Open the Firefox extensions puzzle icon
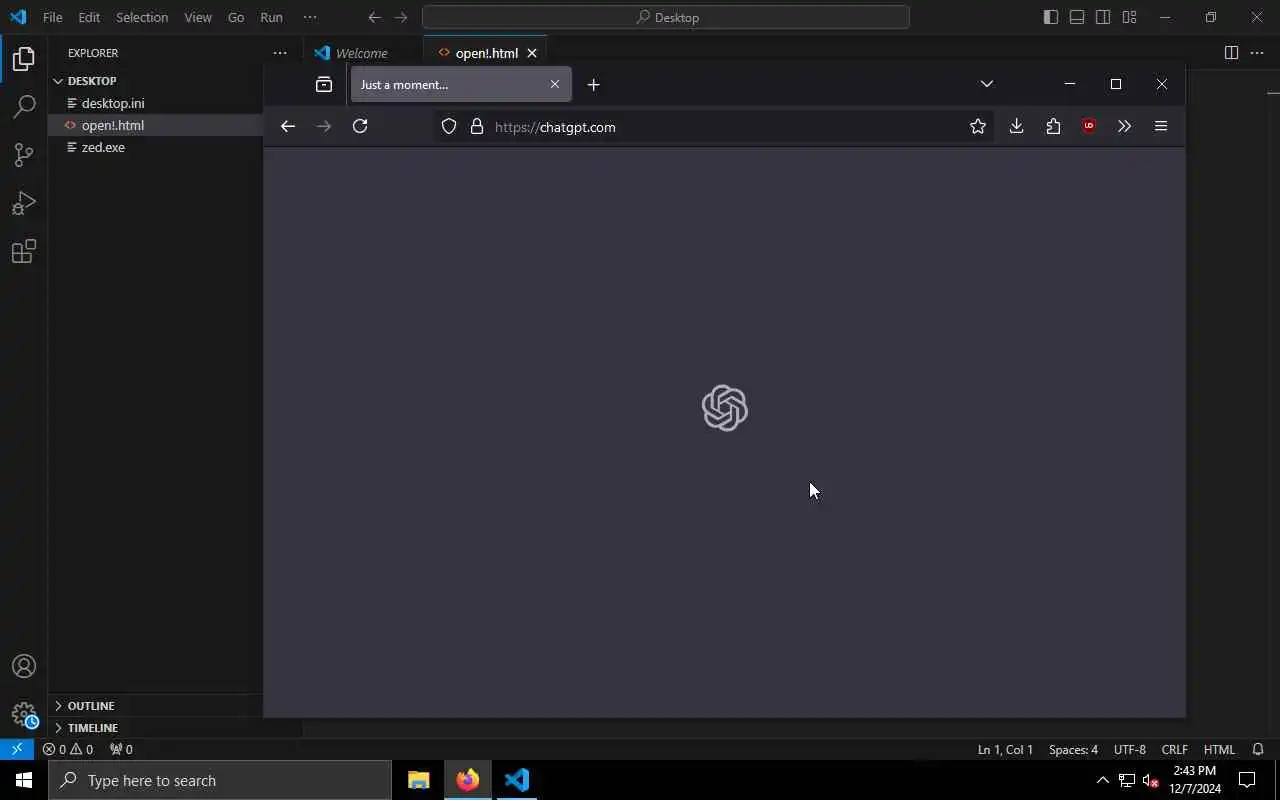Image resolution: width=1280 pixels, height=800 pixels. (1053, 126)
